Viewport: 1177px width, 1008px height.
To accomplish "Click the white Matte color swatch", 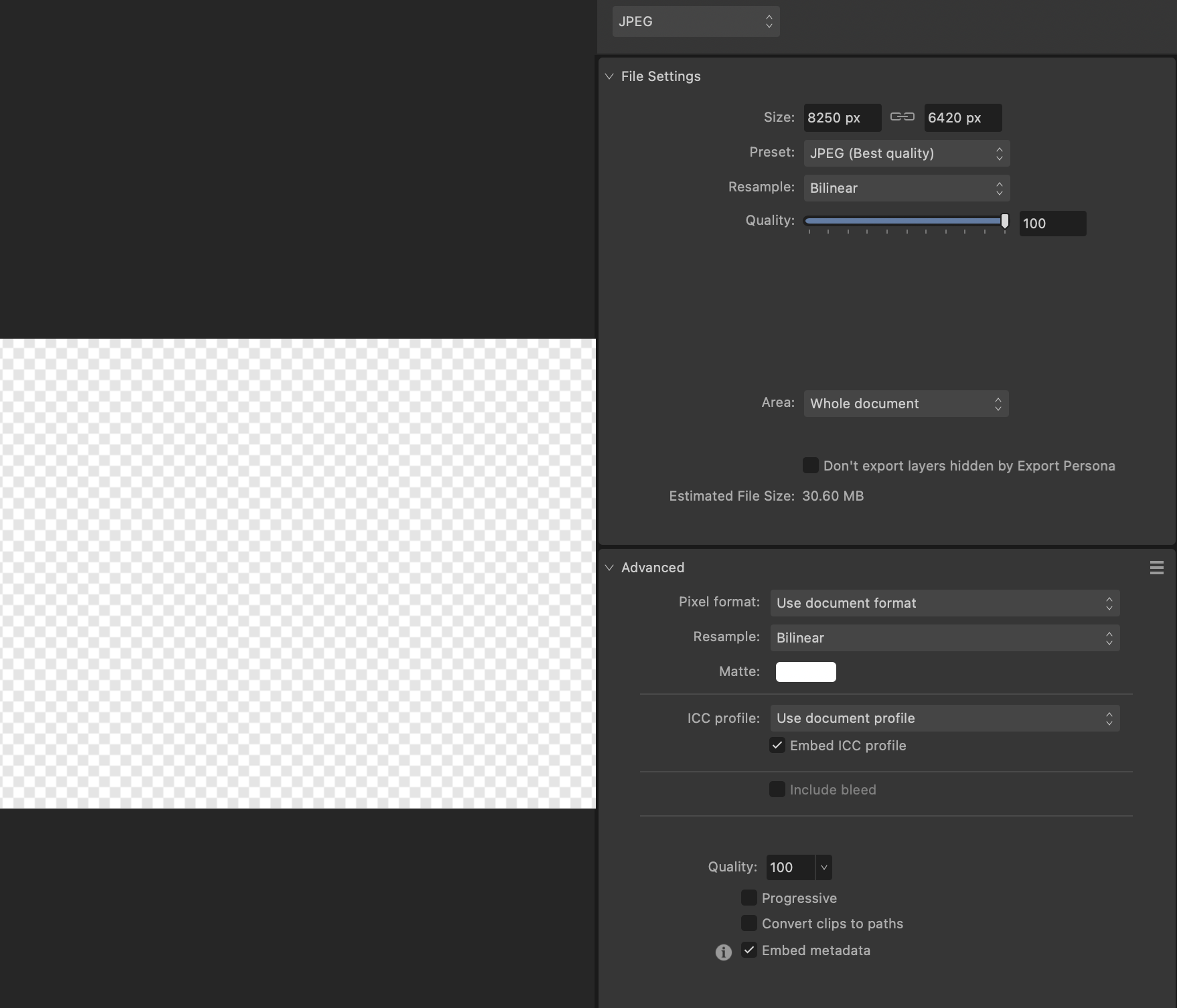I will pos(805,671).
